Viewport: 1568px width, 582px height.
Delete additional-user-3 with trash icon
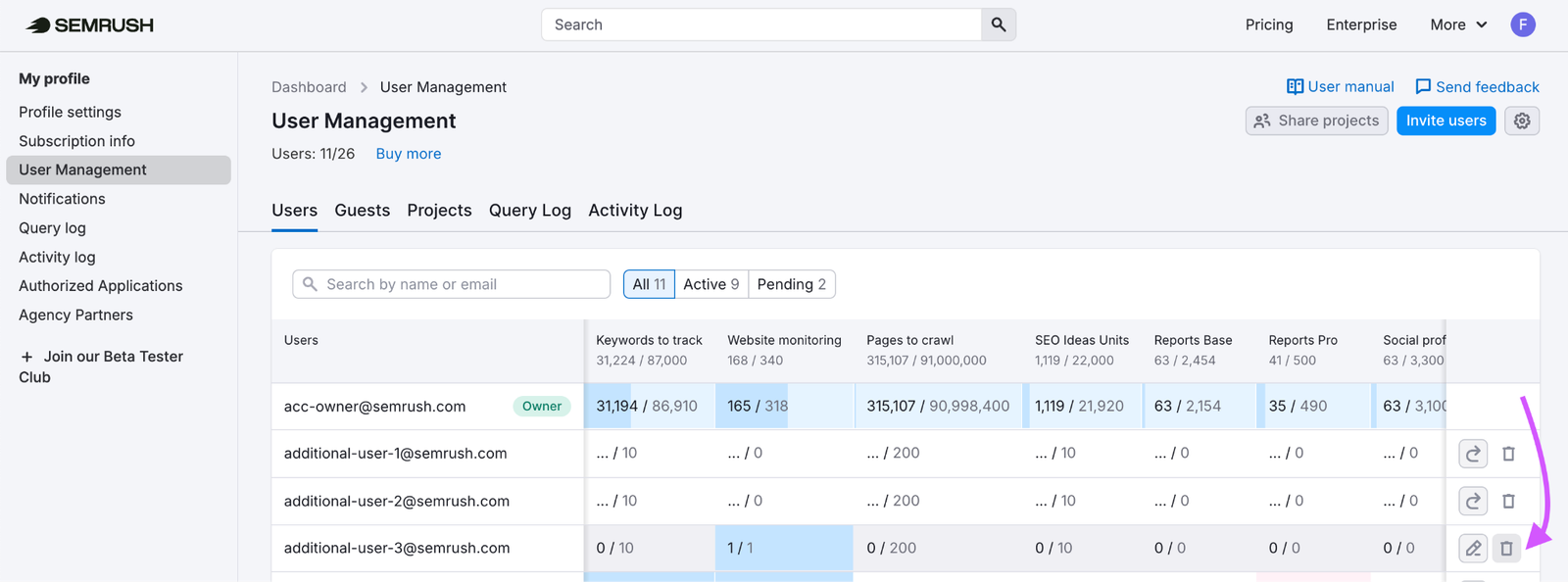tap(1507, 549)
